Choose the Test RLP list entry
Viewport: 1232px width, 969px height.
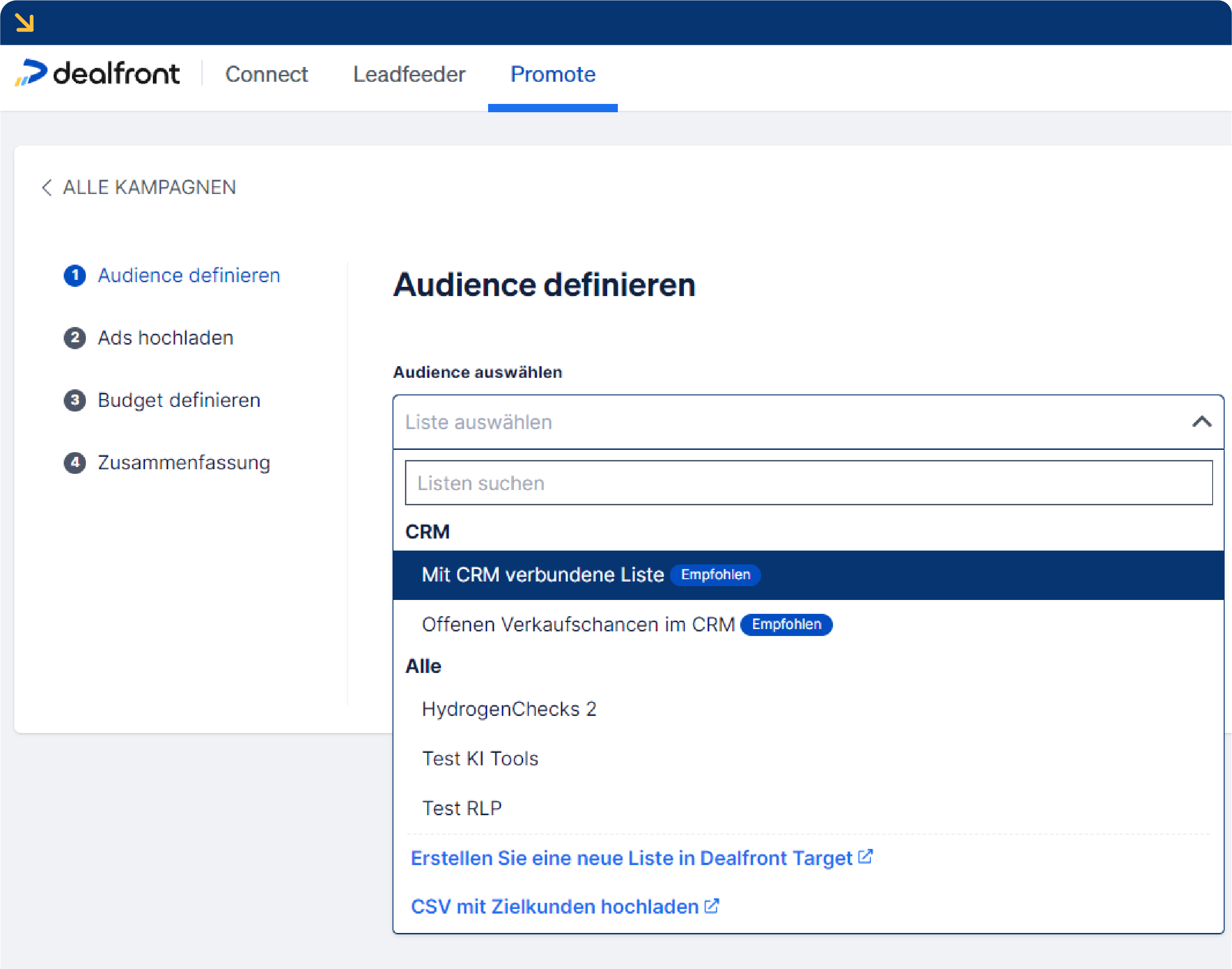tap(462, 808)
